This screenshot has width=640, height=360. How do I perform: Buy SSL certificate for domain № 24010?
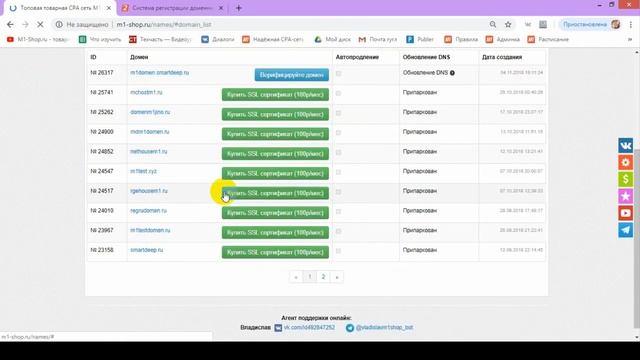click(x=275, y=213)
